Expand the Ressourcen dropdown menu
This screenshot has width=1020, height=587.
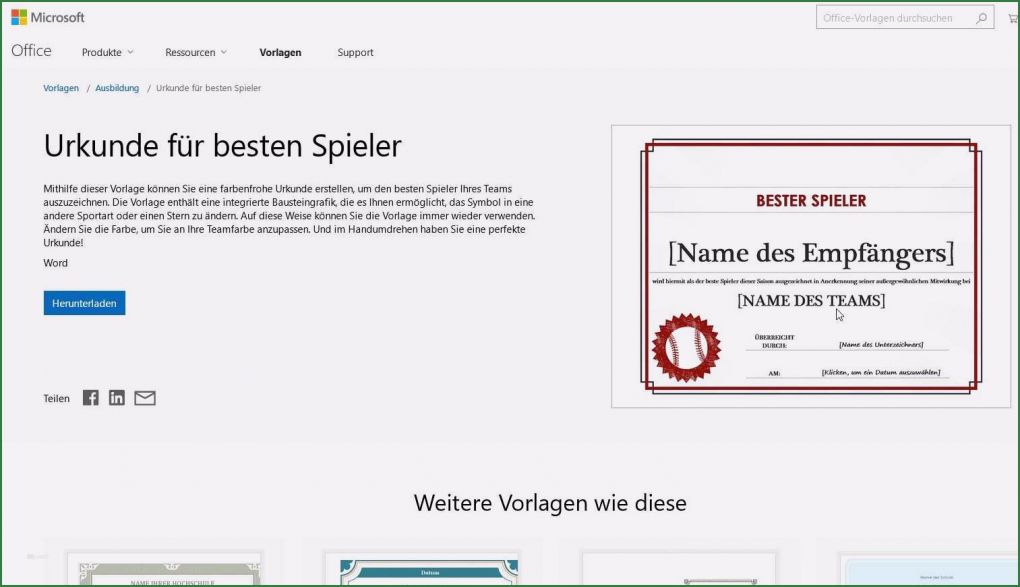point(196,52)
